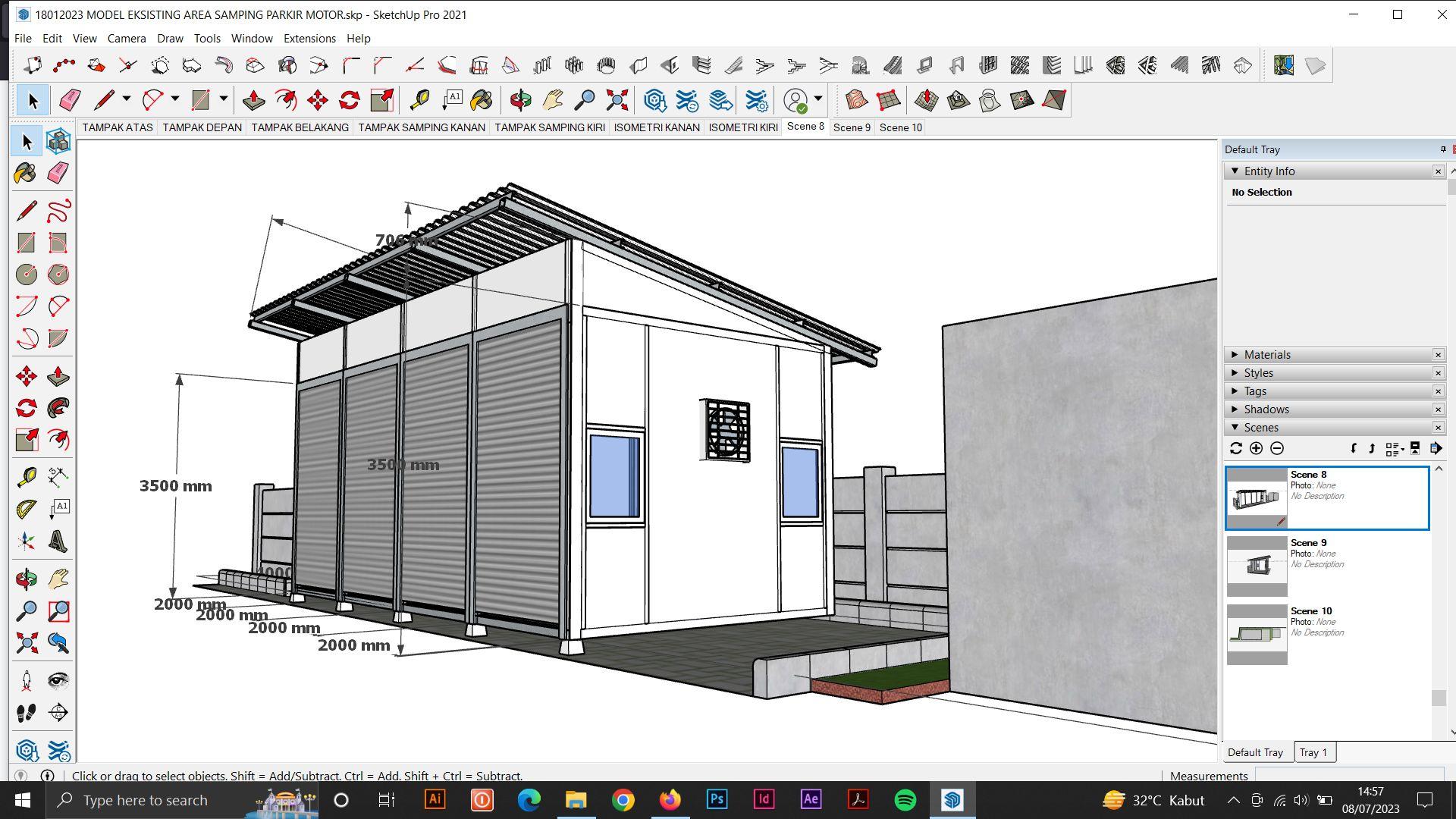Click the Remove Scene minus icon
The image size is (1456, 819).
(x=1277, y=449)
